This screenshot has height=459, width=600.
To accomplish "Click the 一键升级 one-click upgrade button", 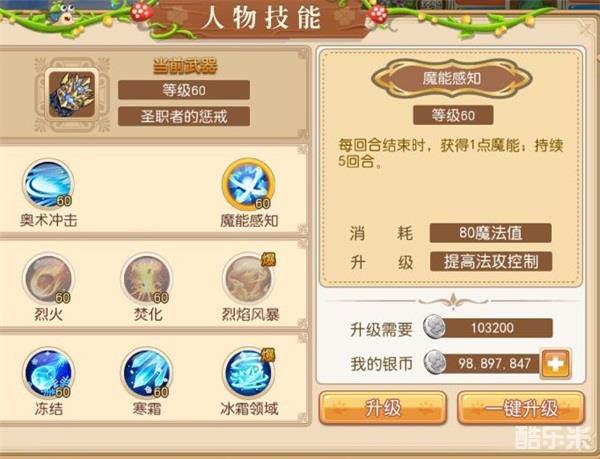I will [x=521, y=408].
